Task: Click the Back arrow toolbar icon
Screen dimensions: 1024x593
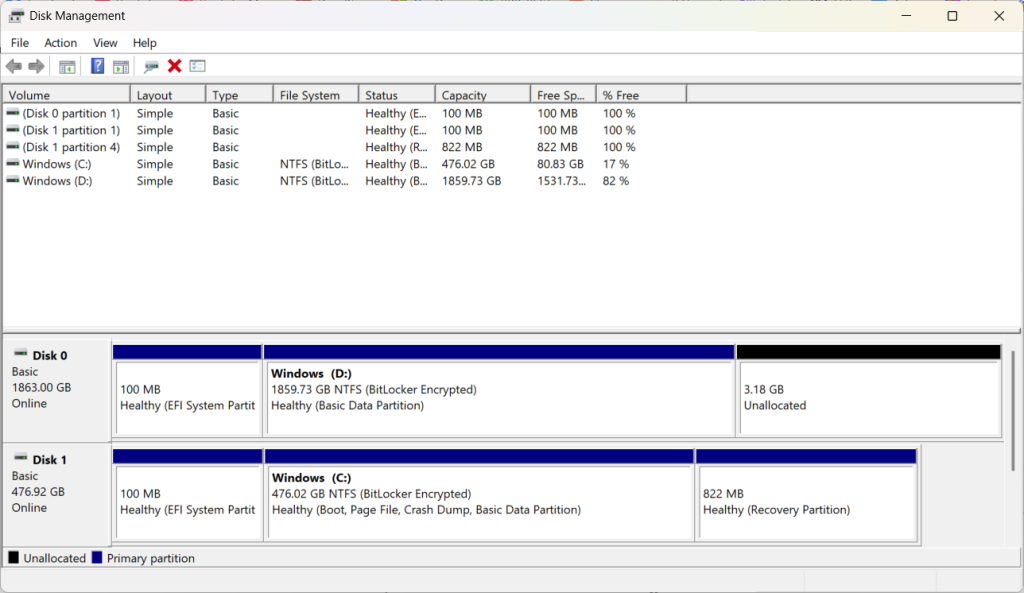Action: (13, 66)
